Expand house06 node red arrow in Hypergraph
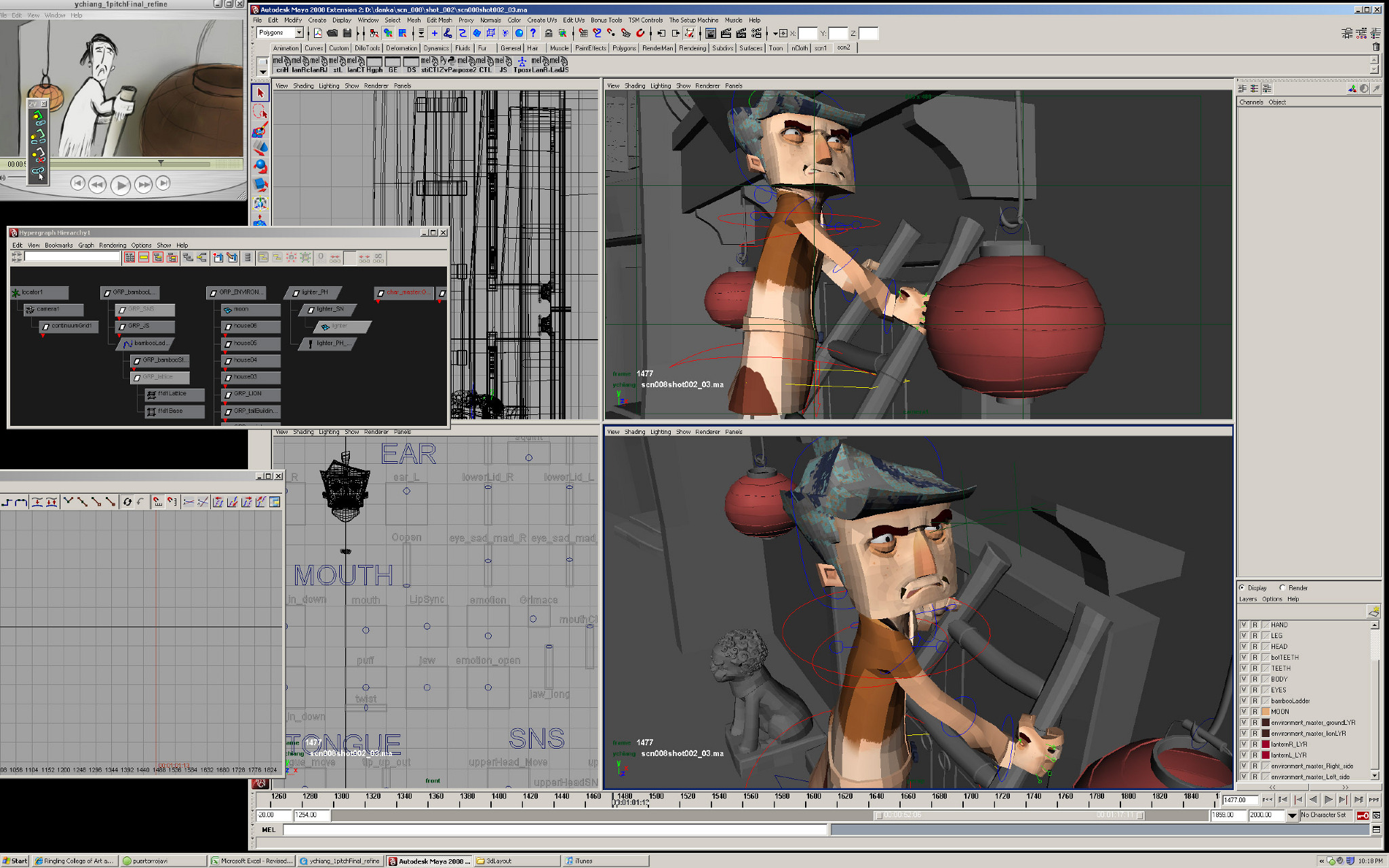 pyautogui.click(x=226, y=334)
